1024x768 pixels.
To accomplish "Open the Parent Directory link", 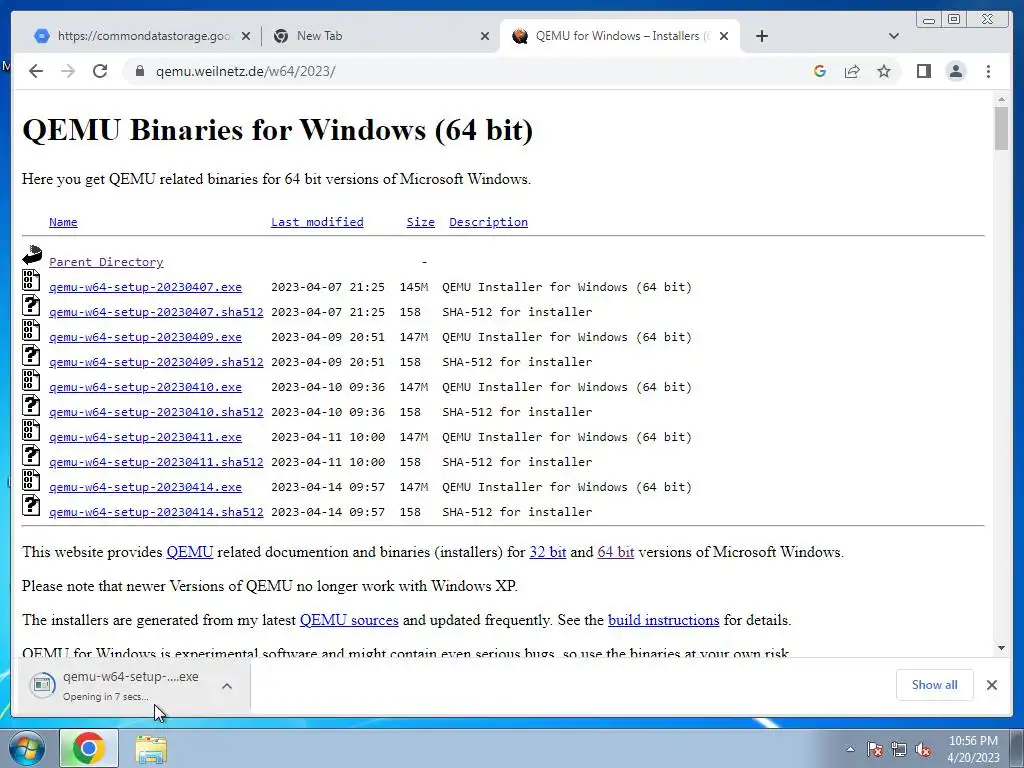I will point(106,262).
